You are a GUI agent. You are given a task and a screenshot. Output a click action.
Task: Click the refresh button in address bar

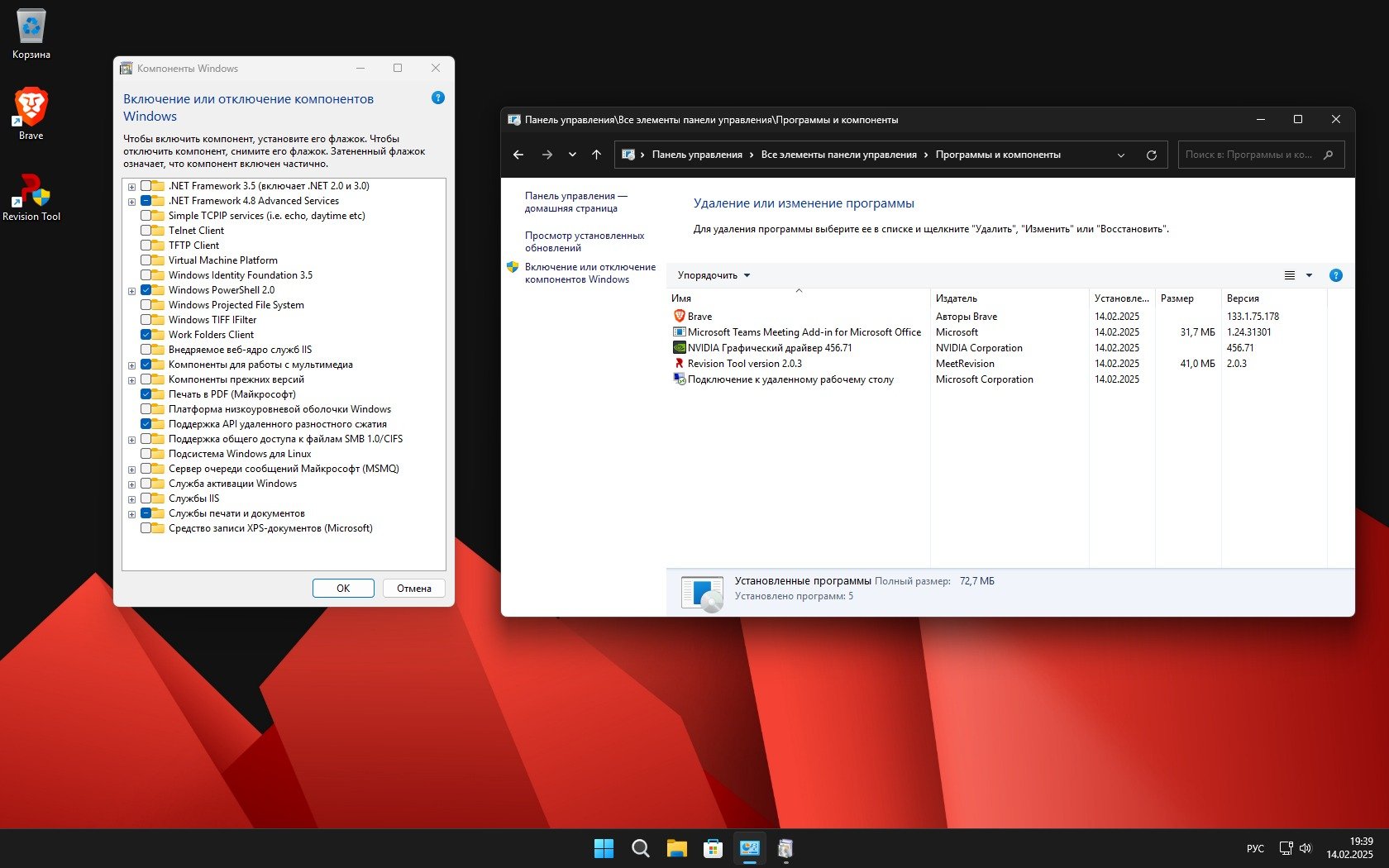(1151, 155)
